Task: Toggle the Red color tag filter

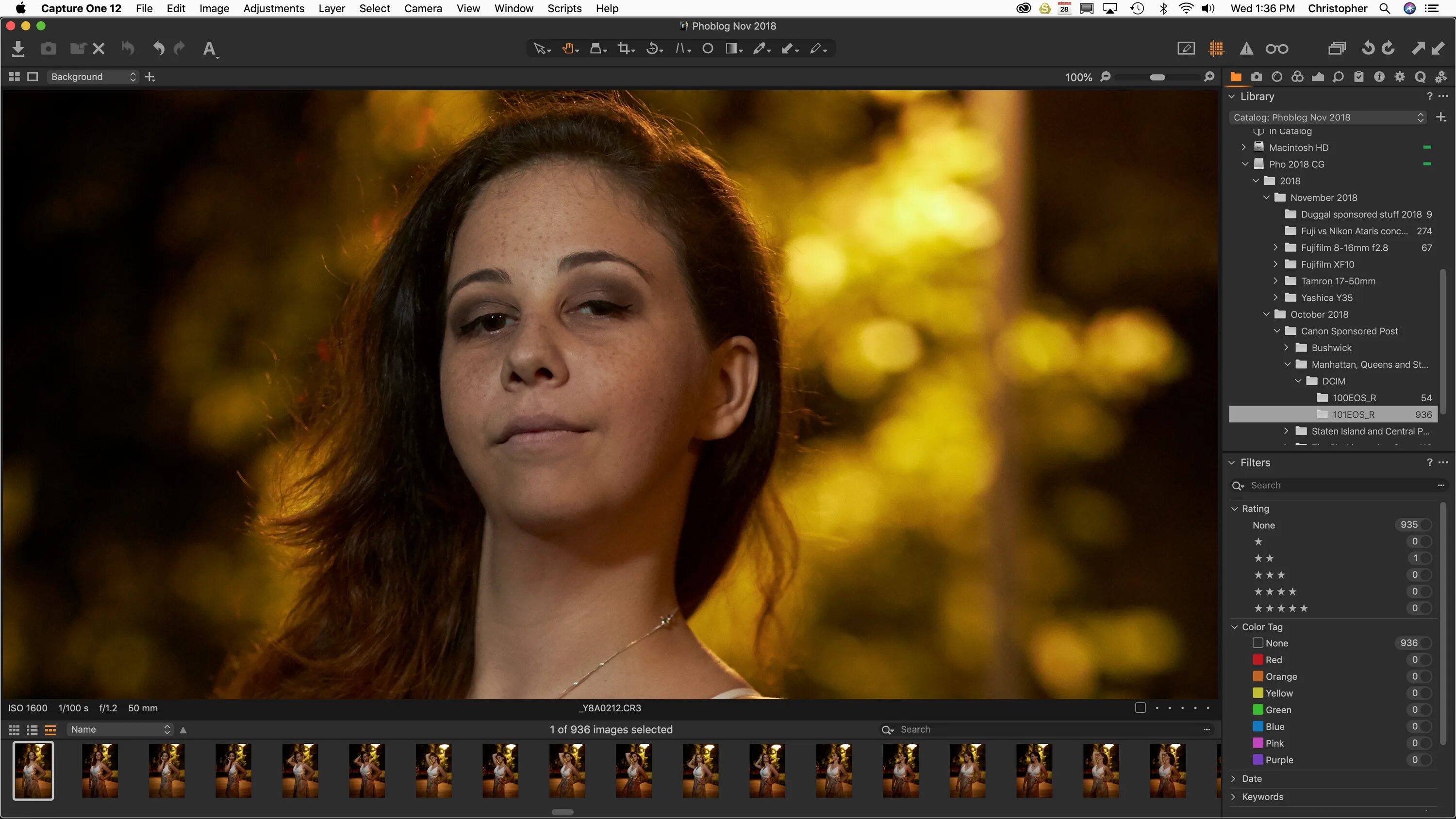Action: (x=1257, y=659)
